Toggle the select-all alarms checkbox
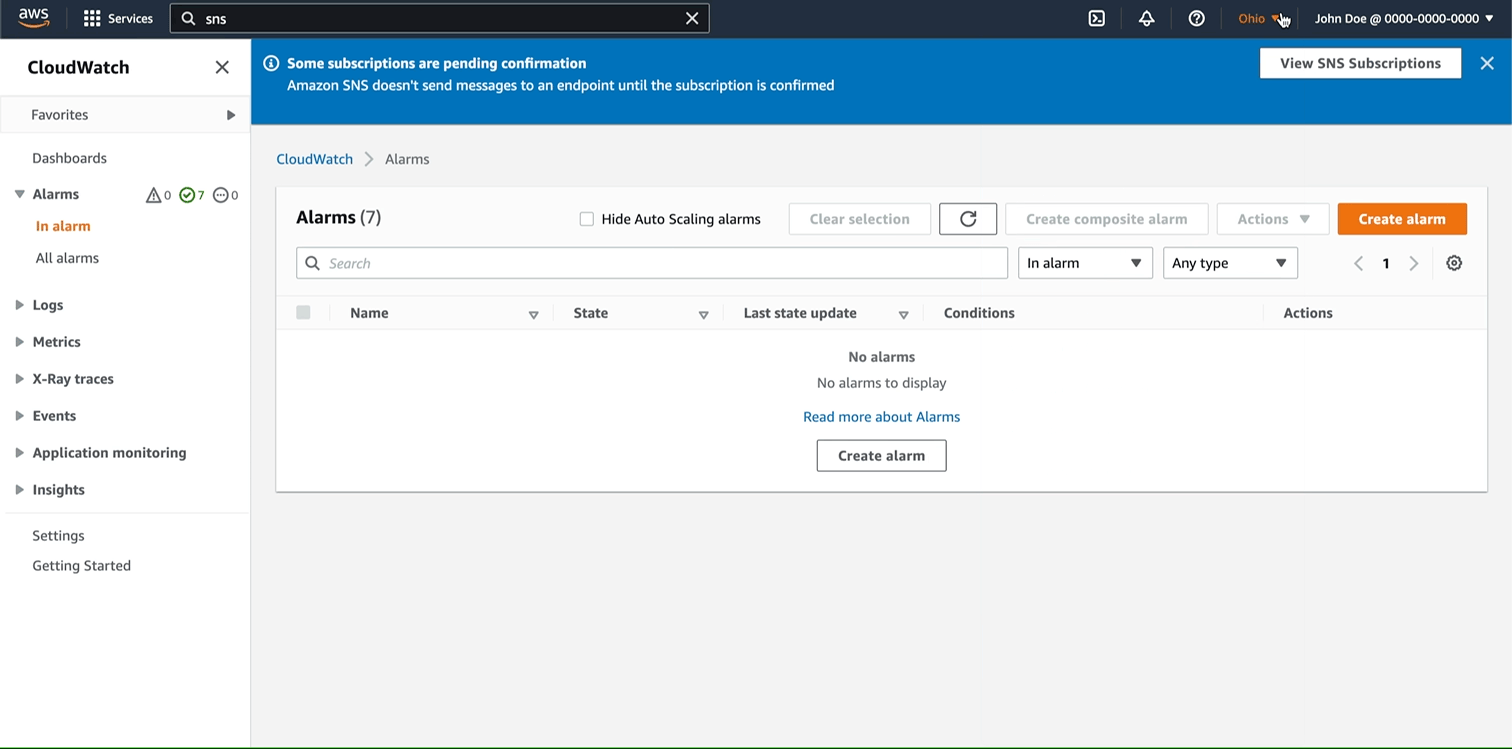Screen dimensions: 1512x749 [x=303, y=312]
